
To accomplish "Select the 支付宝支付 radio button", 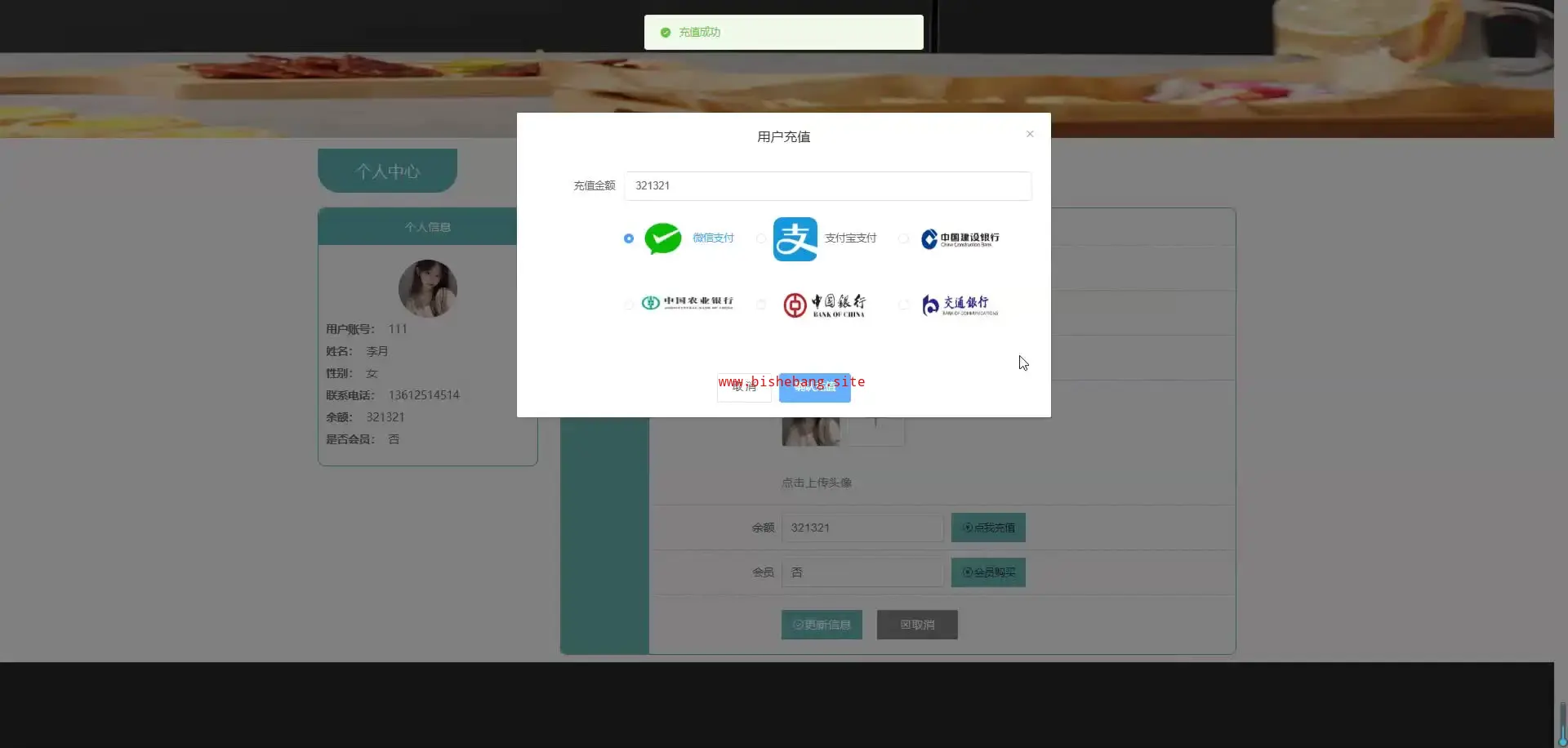I will (x=761, y=238).
